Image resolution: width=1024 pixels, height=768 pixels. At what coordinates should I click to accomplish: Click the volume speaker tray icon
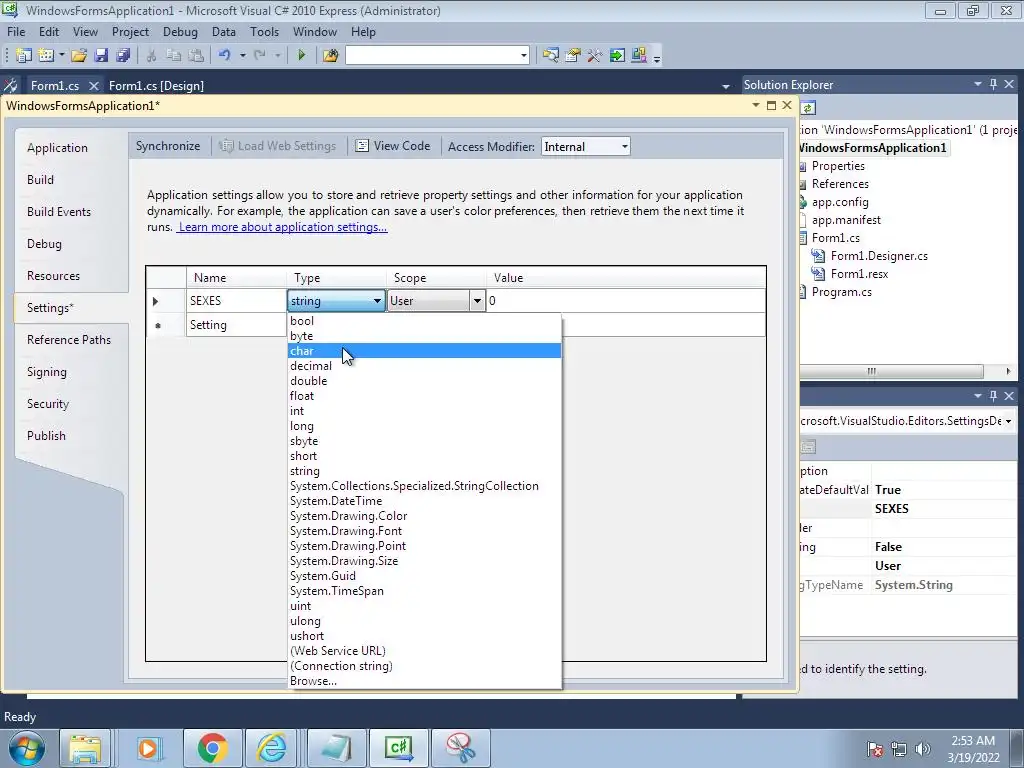[x=923, y=749]
